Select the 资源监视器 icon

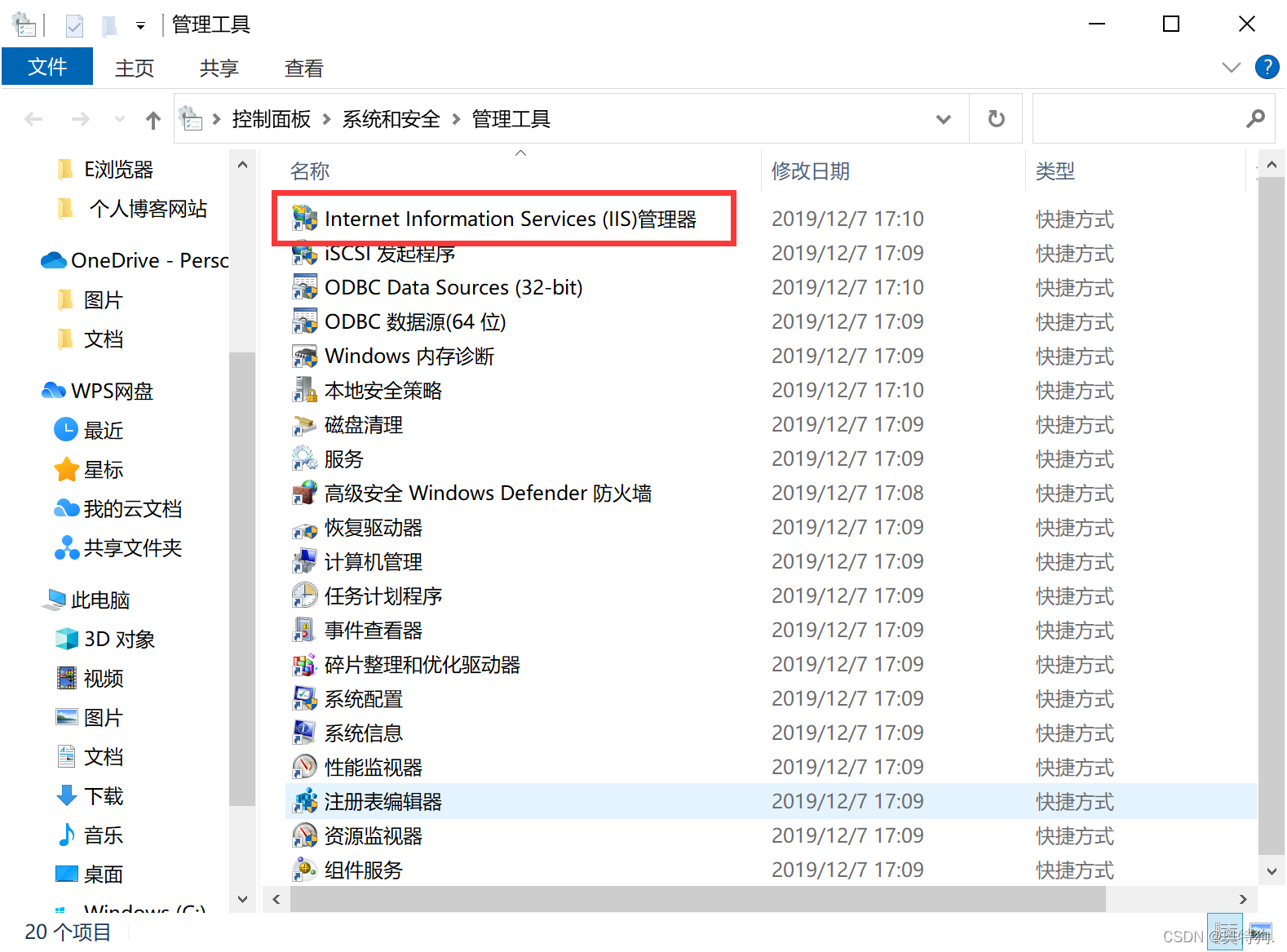(305, 836)
